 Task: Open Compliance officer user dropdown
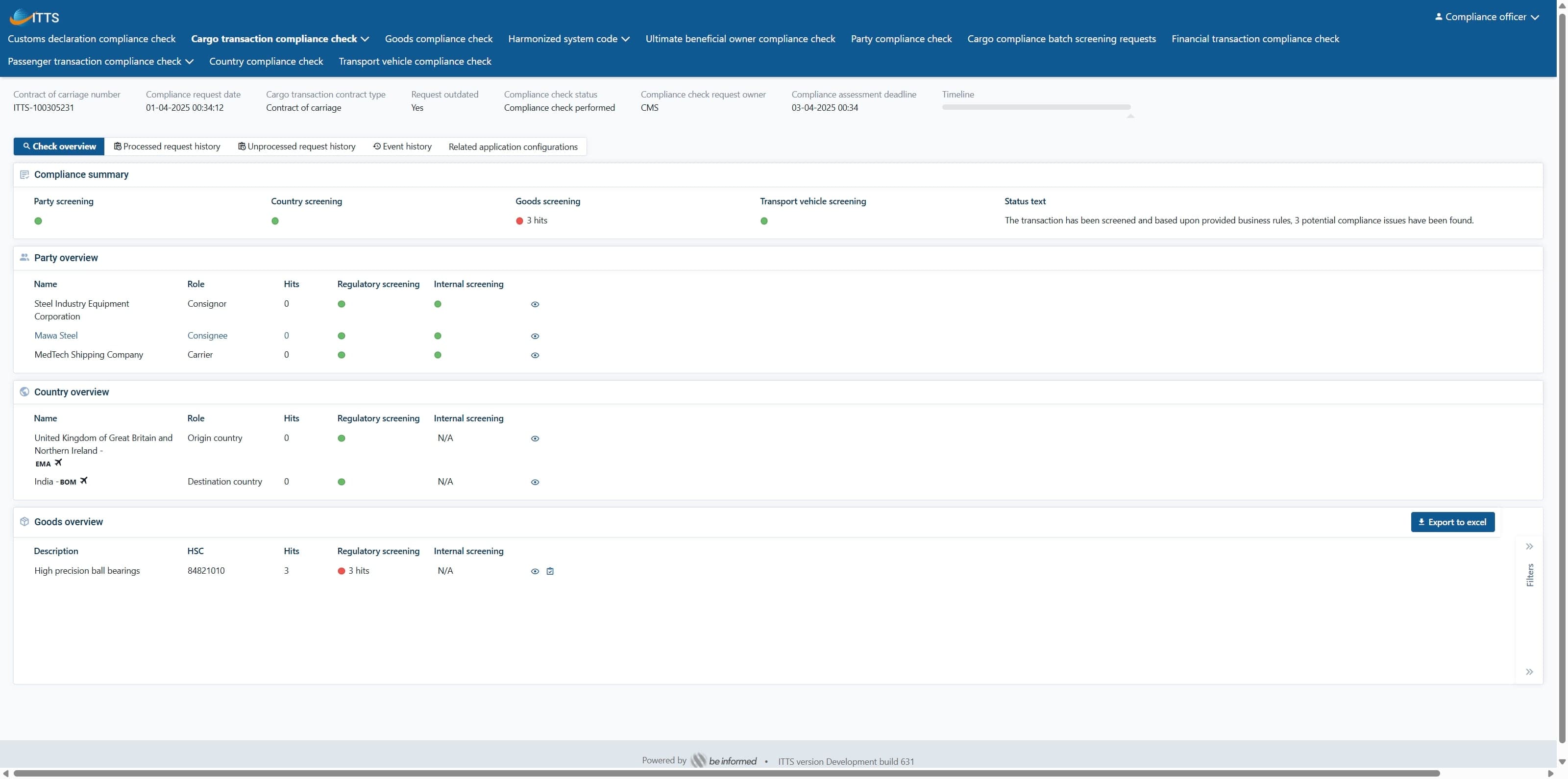coord(1487,17)
